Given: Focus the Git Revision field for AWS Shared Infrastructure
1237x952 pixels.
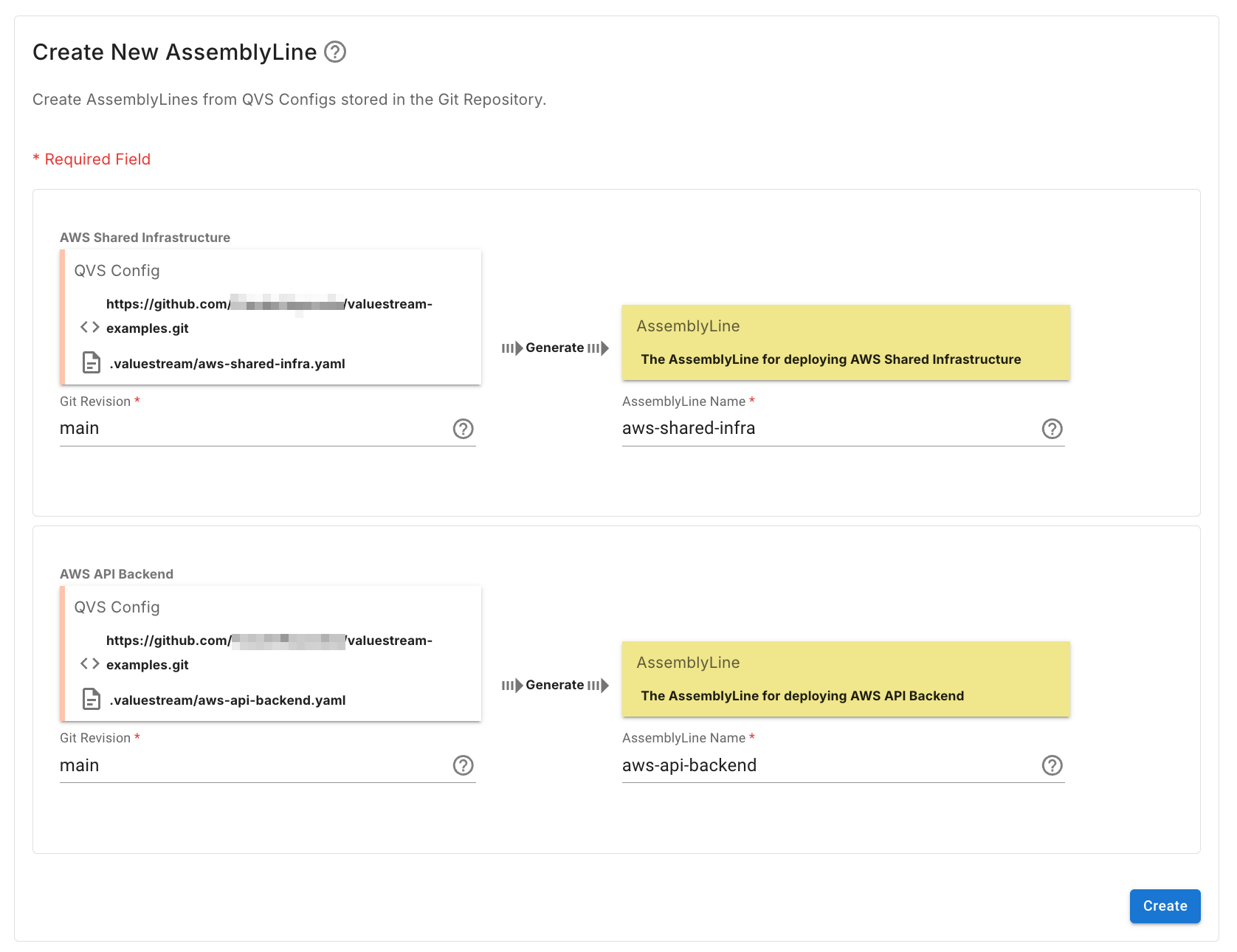Looking at the screenshot, I should (x=251, y=429).
